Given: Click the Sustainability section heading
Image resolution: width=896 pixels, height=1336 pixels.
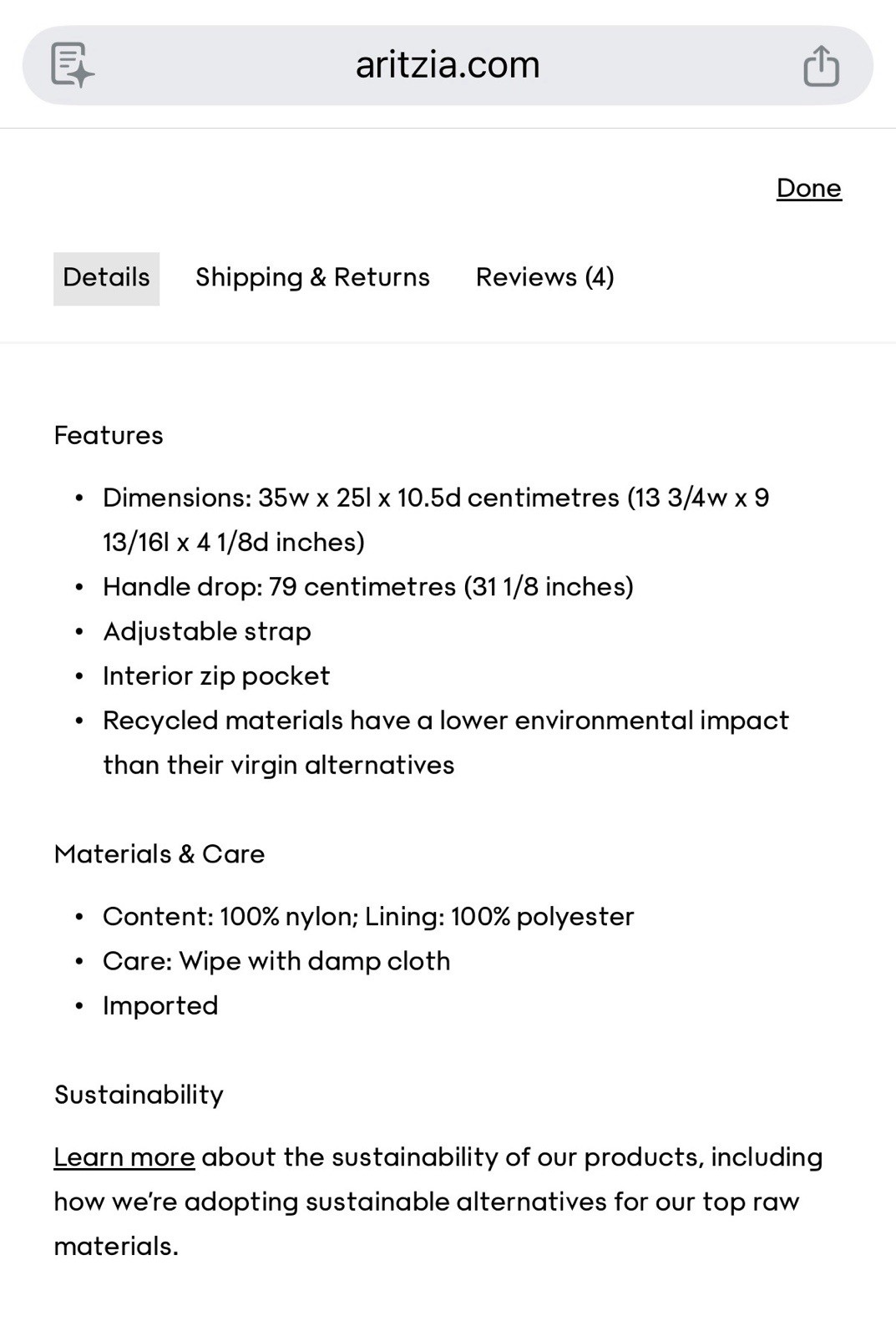Looking at the screenshot, I should pos(139,1095).
